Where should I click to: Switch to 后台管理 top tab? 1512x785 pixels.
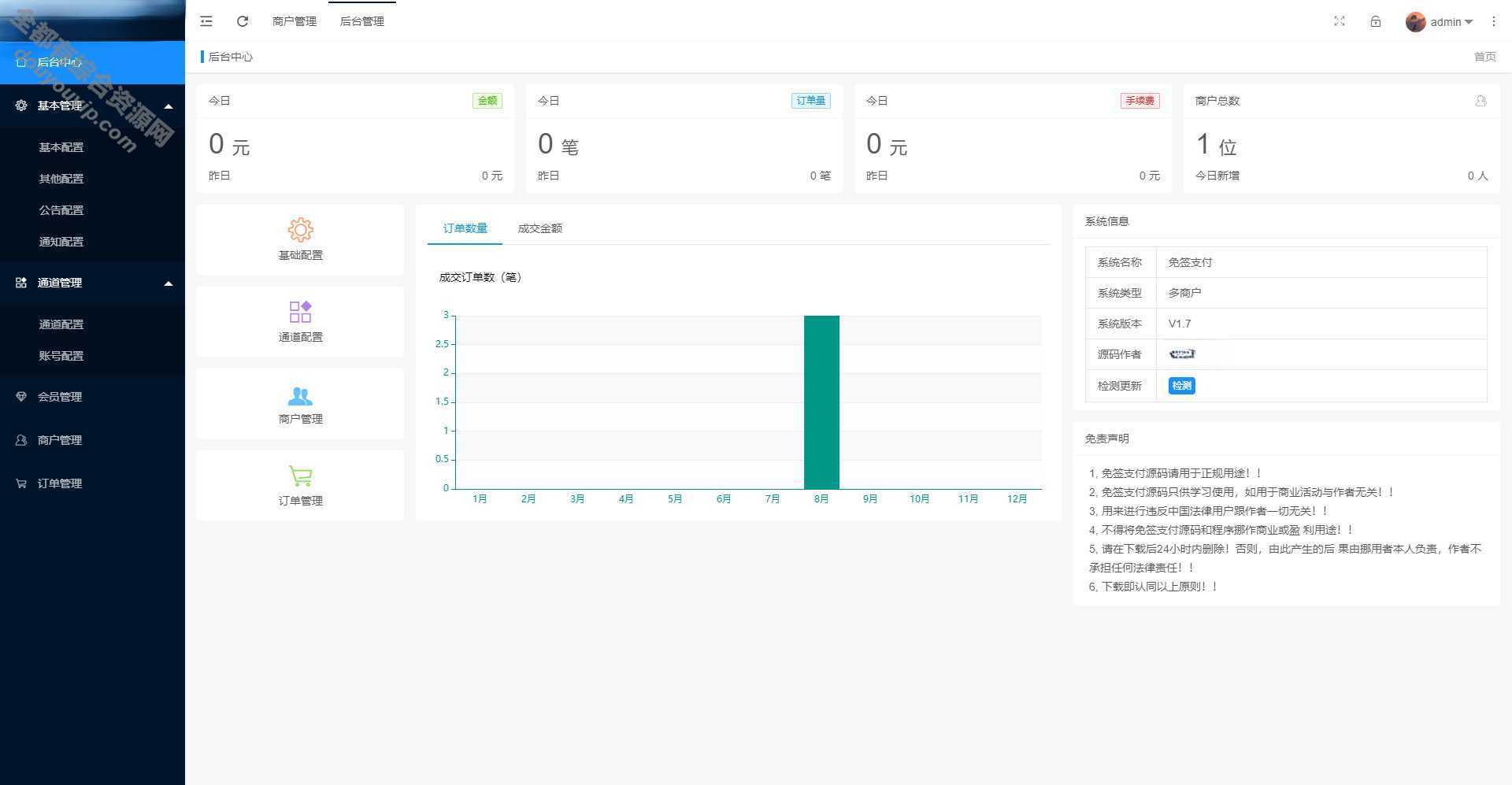362,21
